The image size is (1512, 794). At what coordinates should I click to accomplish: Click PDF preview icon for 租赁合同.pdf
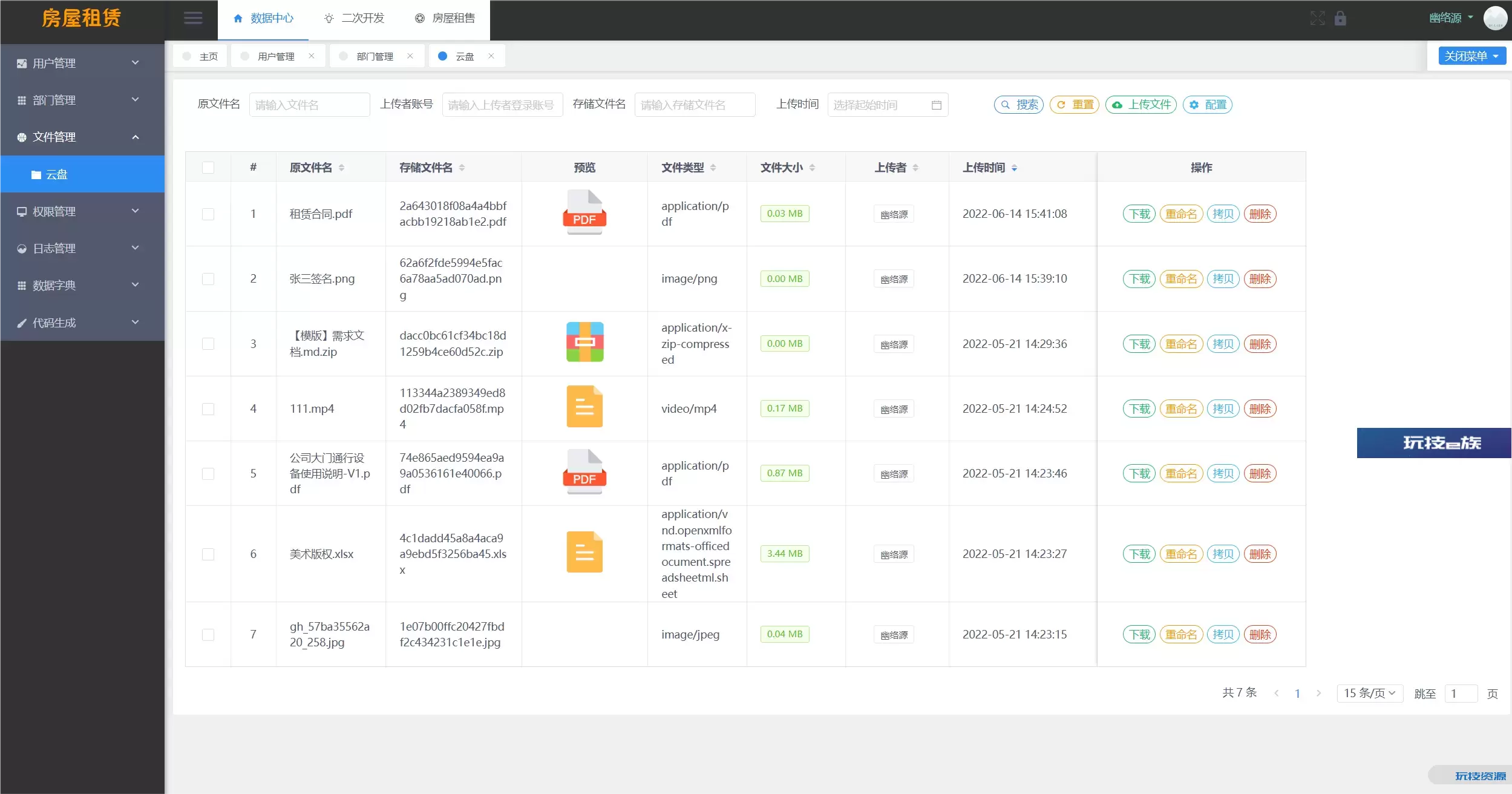tap(584, 212)
